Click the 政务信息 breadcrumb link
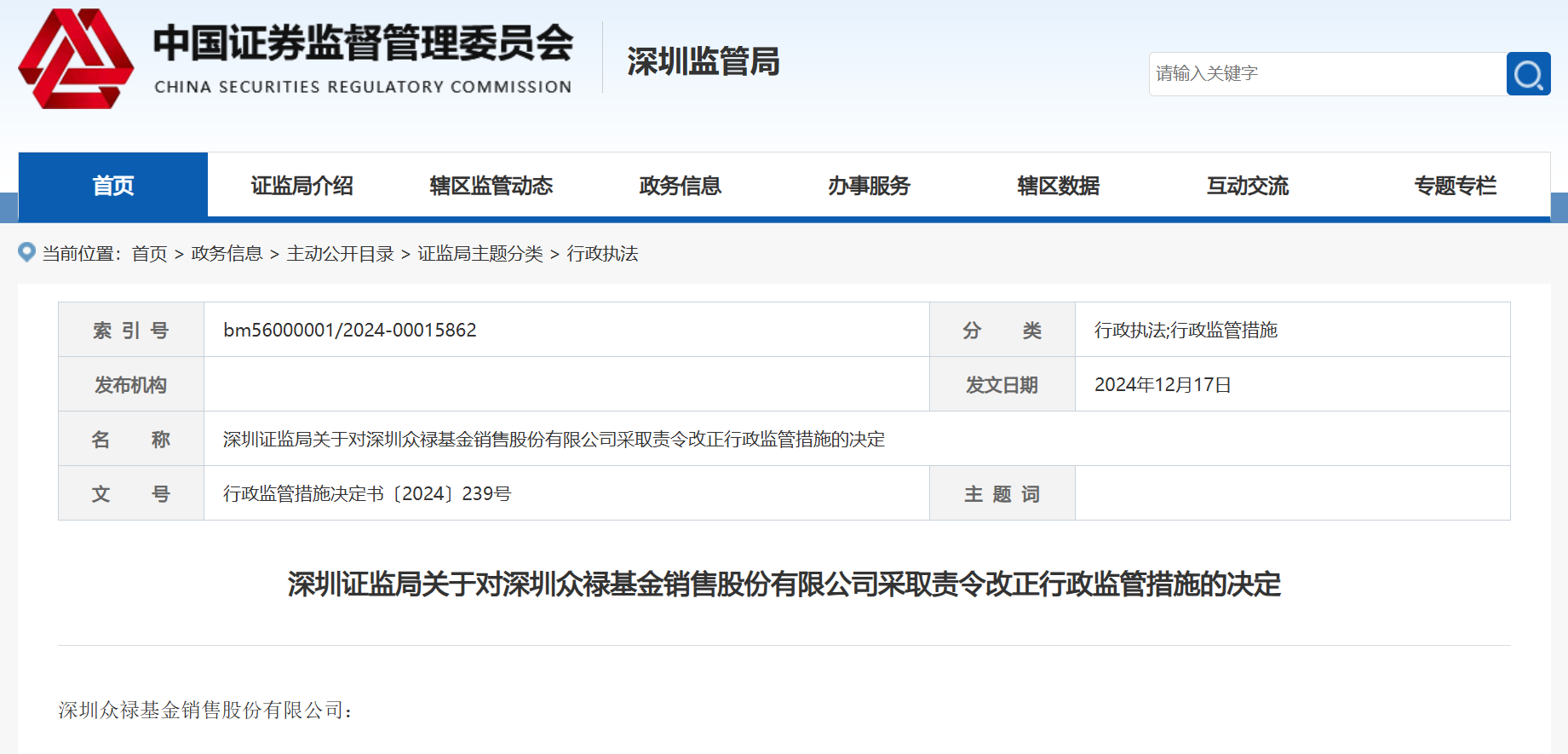This screenshot has height=754, width=1568. [227, 254]
